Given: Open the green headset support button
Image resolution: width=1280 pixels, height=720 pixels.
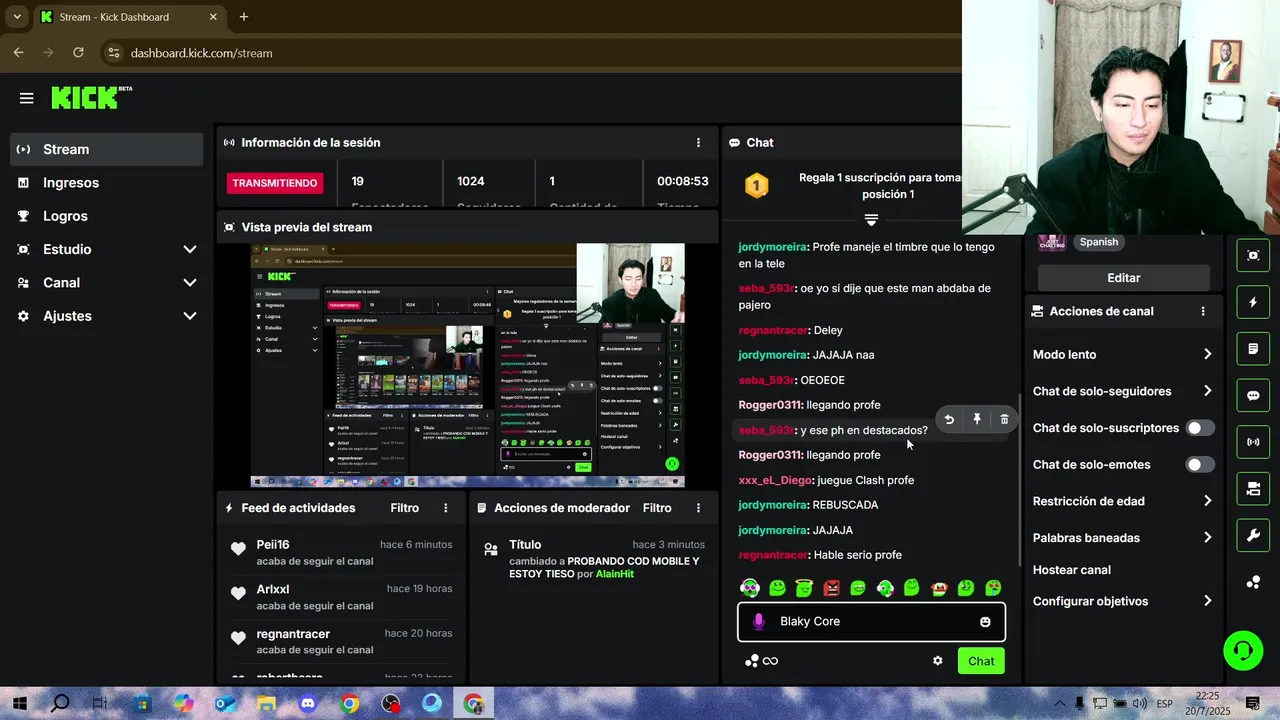Looking at the screenshot, I should [x=1243, y=651].
